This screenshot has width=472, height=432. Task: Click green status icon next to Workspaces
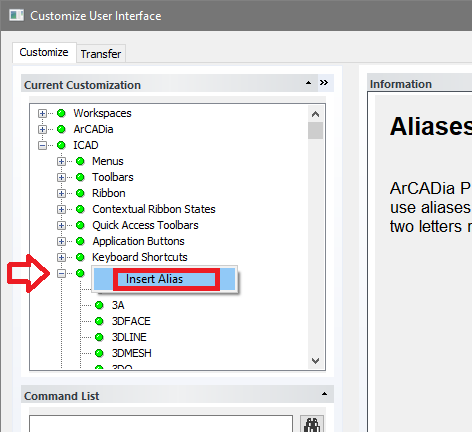61,113
